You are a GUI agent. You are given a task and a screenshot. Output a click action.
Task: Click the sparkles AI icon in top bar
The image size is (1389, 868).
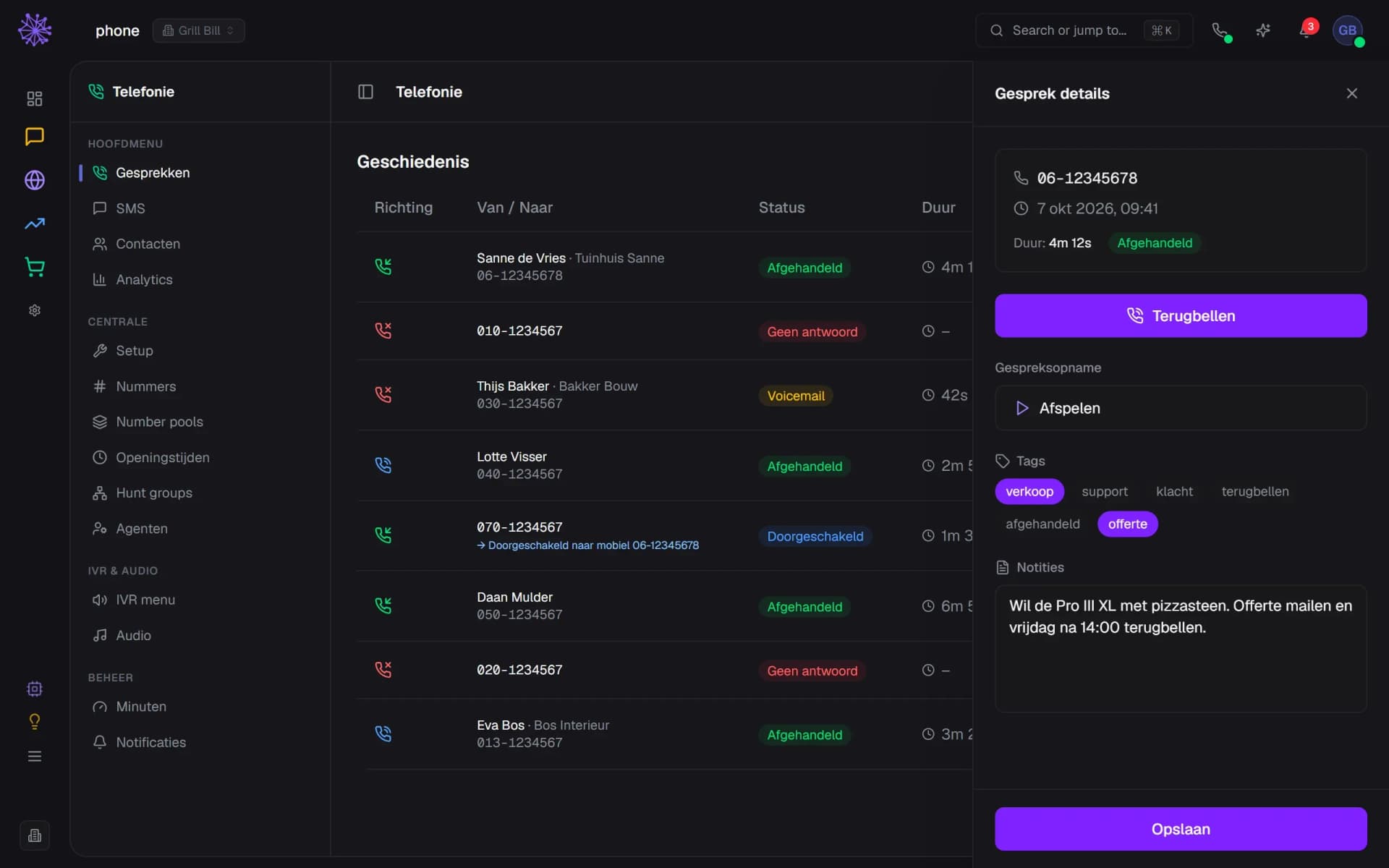click(x=1263, y=30)
